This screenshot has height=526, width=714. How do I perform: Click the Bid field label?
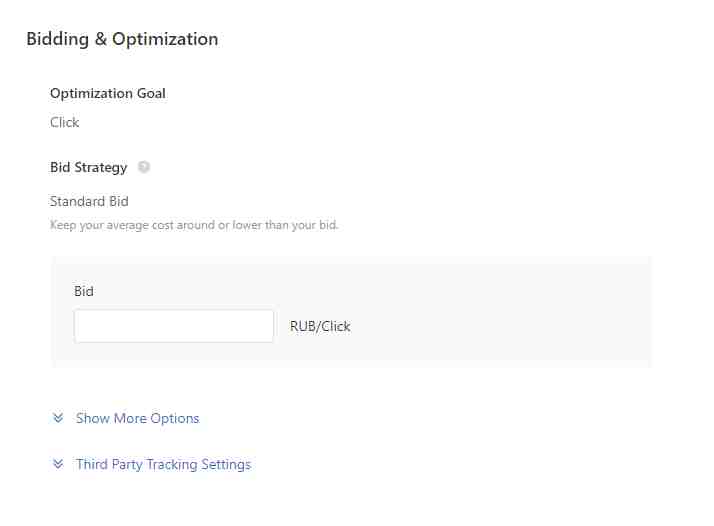click(x=84, y=291)
